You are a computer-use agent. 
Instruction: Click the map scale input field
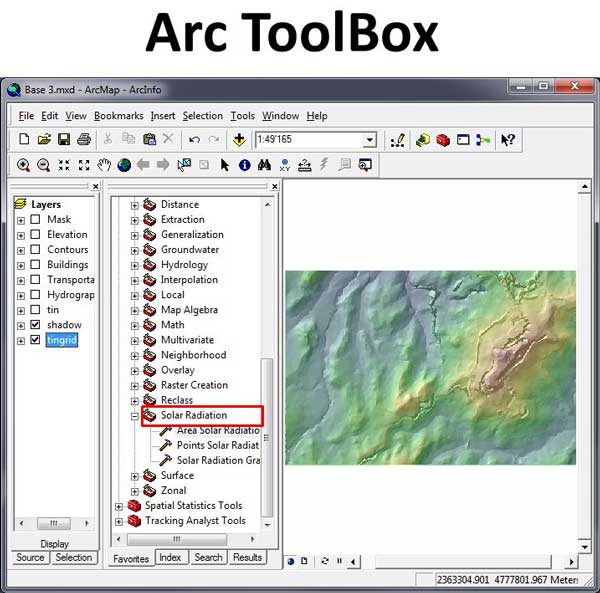pos(310,140)
